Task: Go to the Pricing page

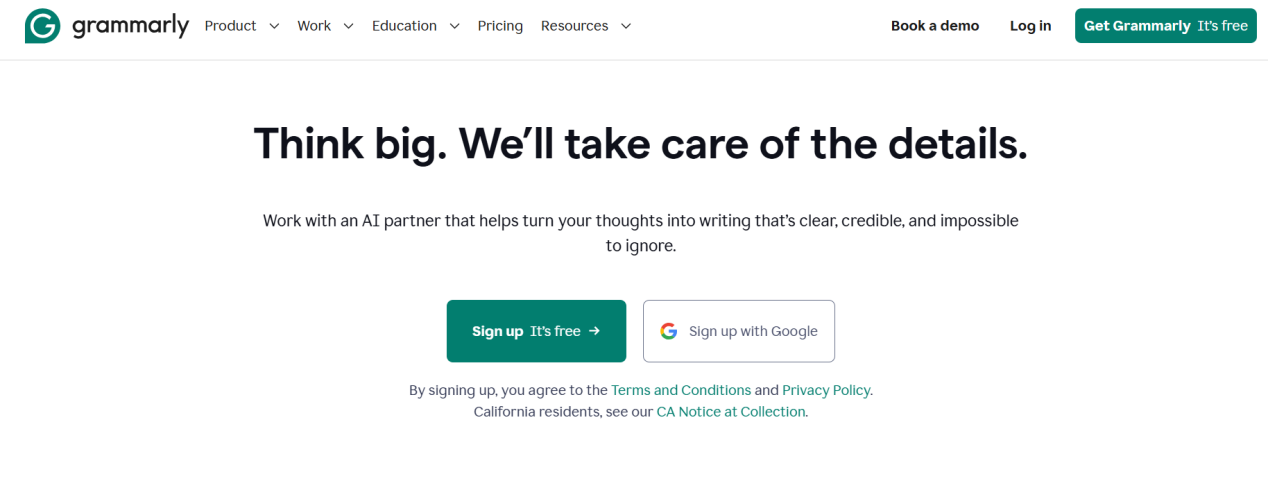Action: coord(500,26)
